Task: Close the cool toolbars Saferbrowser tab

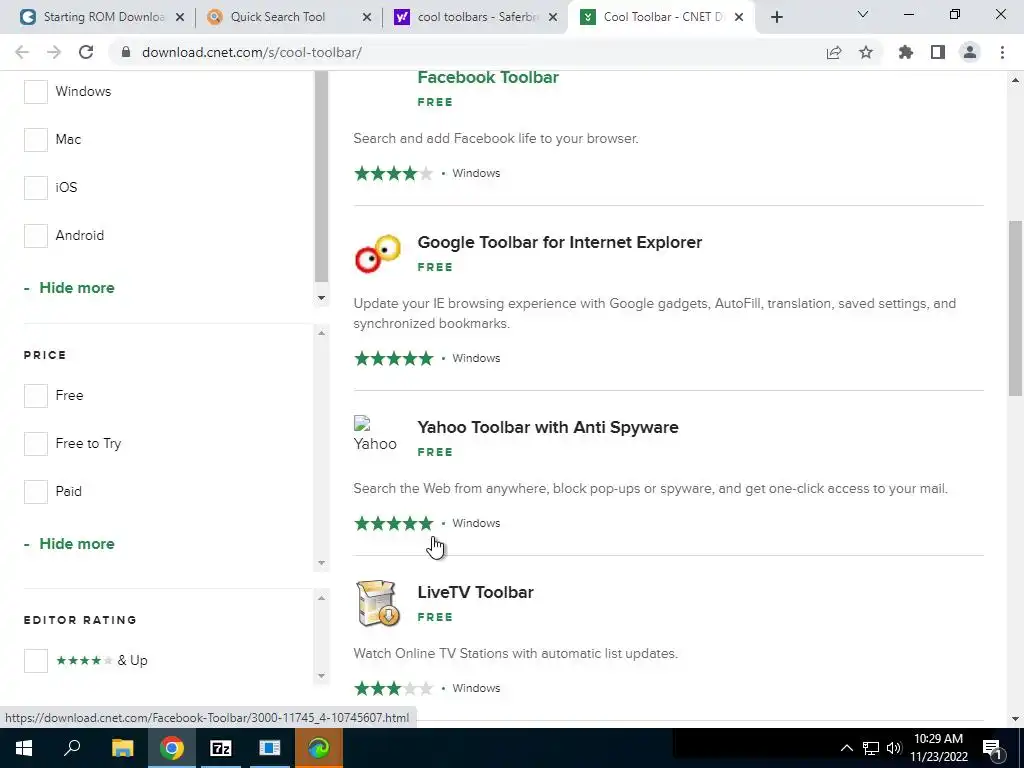Action: pyautogui.click(x=553, y=18)
